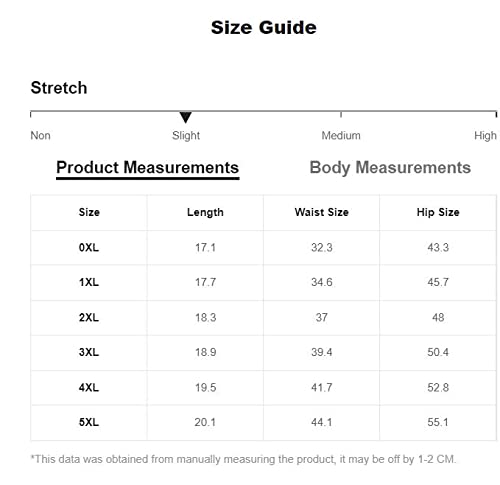
Task: Click the Slight stretch label
Action: [x=186, y=136]
